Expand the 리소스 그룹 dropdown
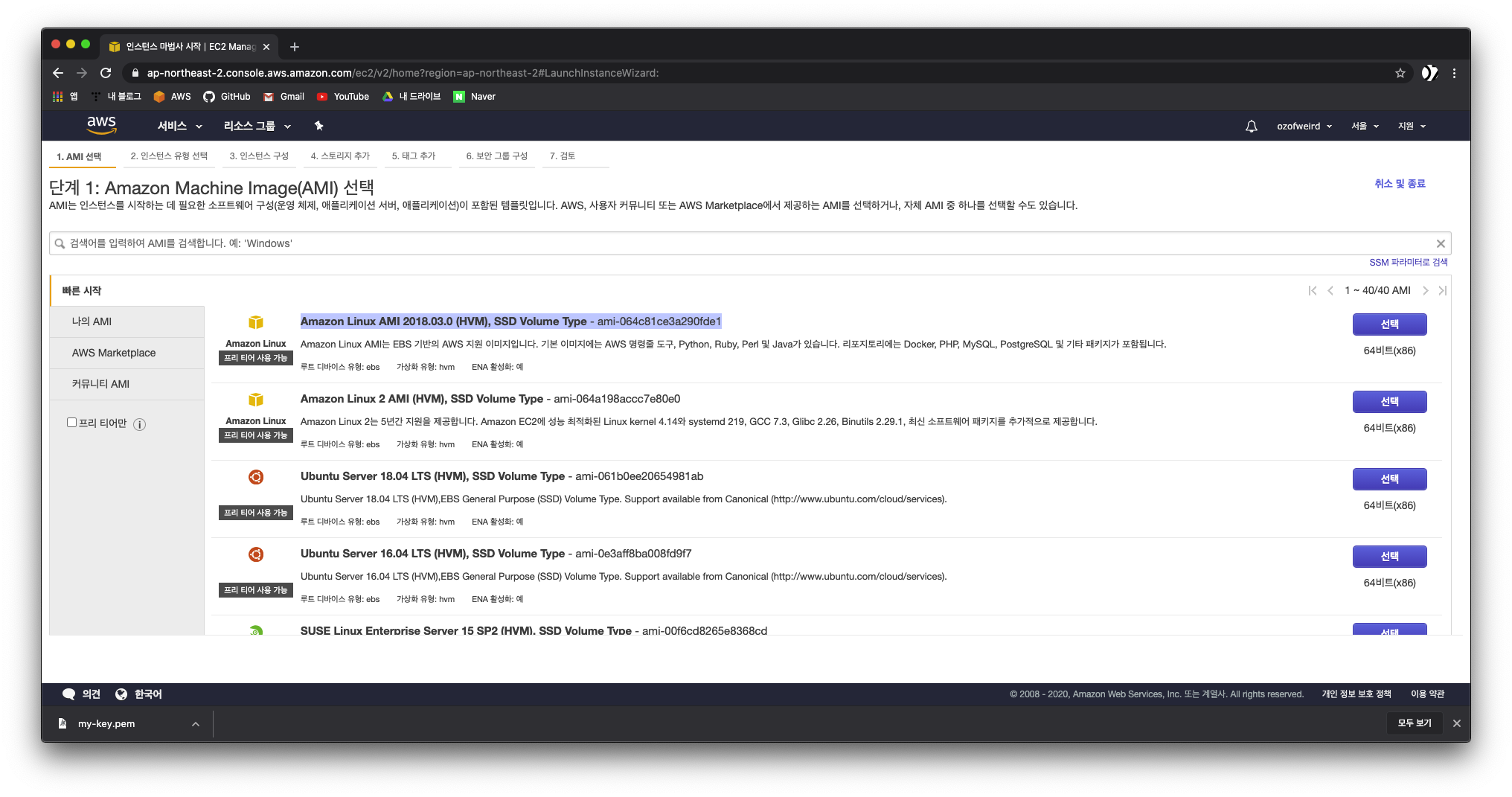The image size is (1512, 797). point(257,127)
